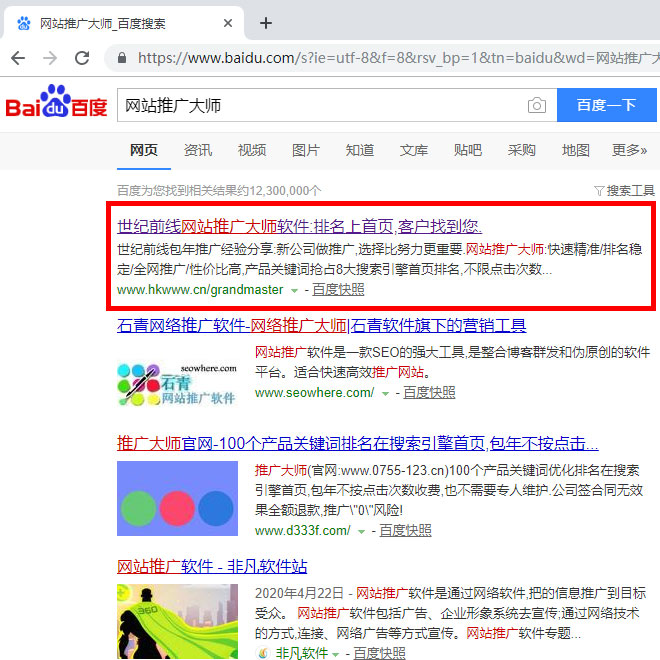Switch to the 贴吧 tab
This screenshot has height=660, width=660.
coord(468,150)
